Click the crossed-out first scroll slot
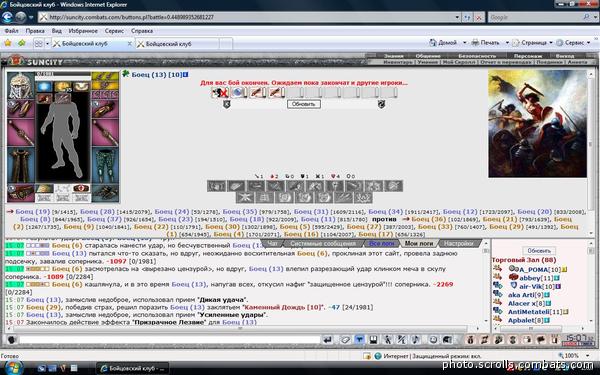Screen dimensions: 600x375 pyautogui.click(x=220, y=92)
